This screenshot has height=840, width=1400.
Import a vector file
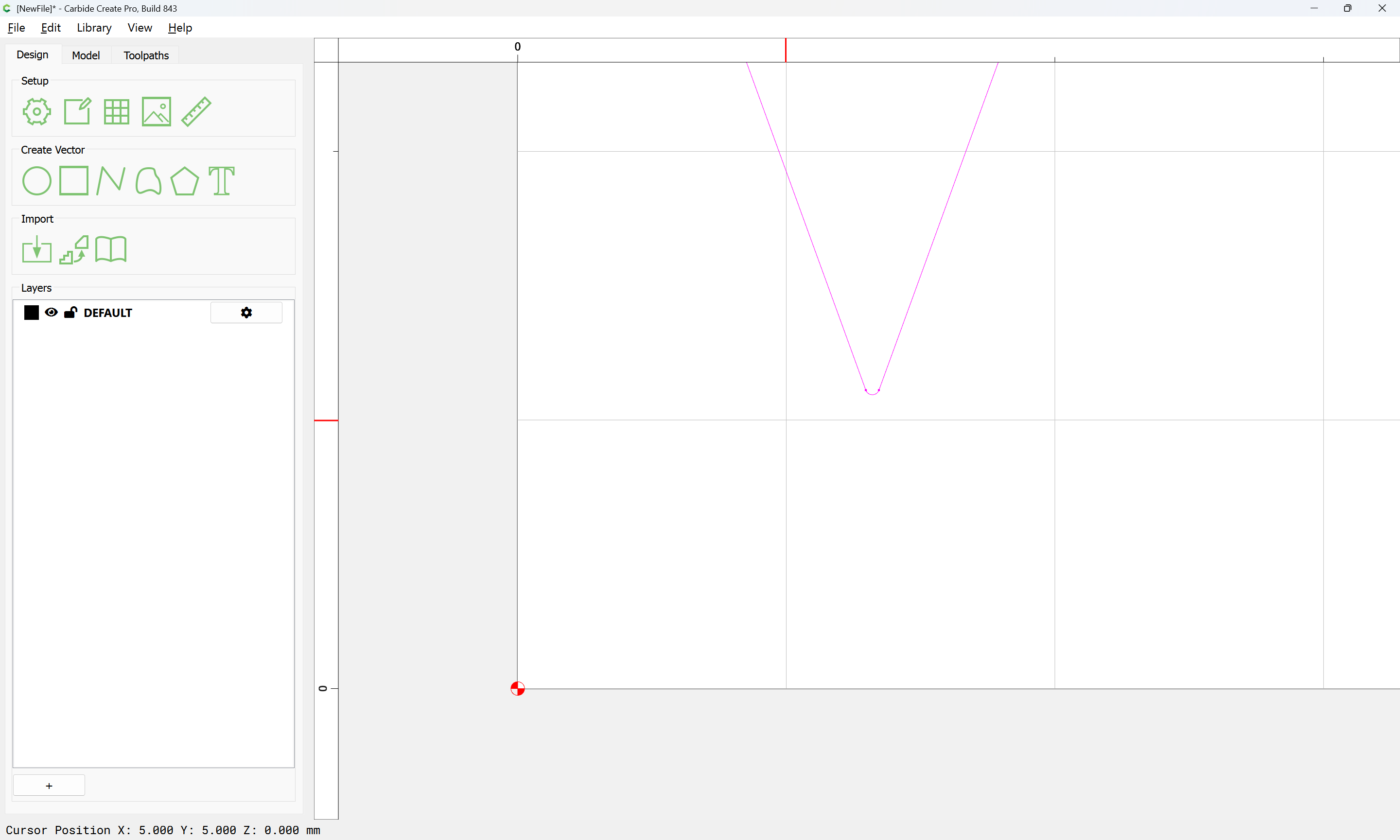37,249
